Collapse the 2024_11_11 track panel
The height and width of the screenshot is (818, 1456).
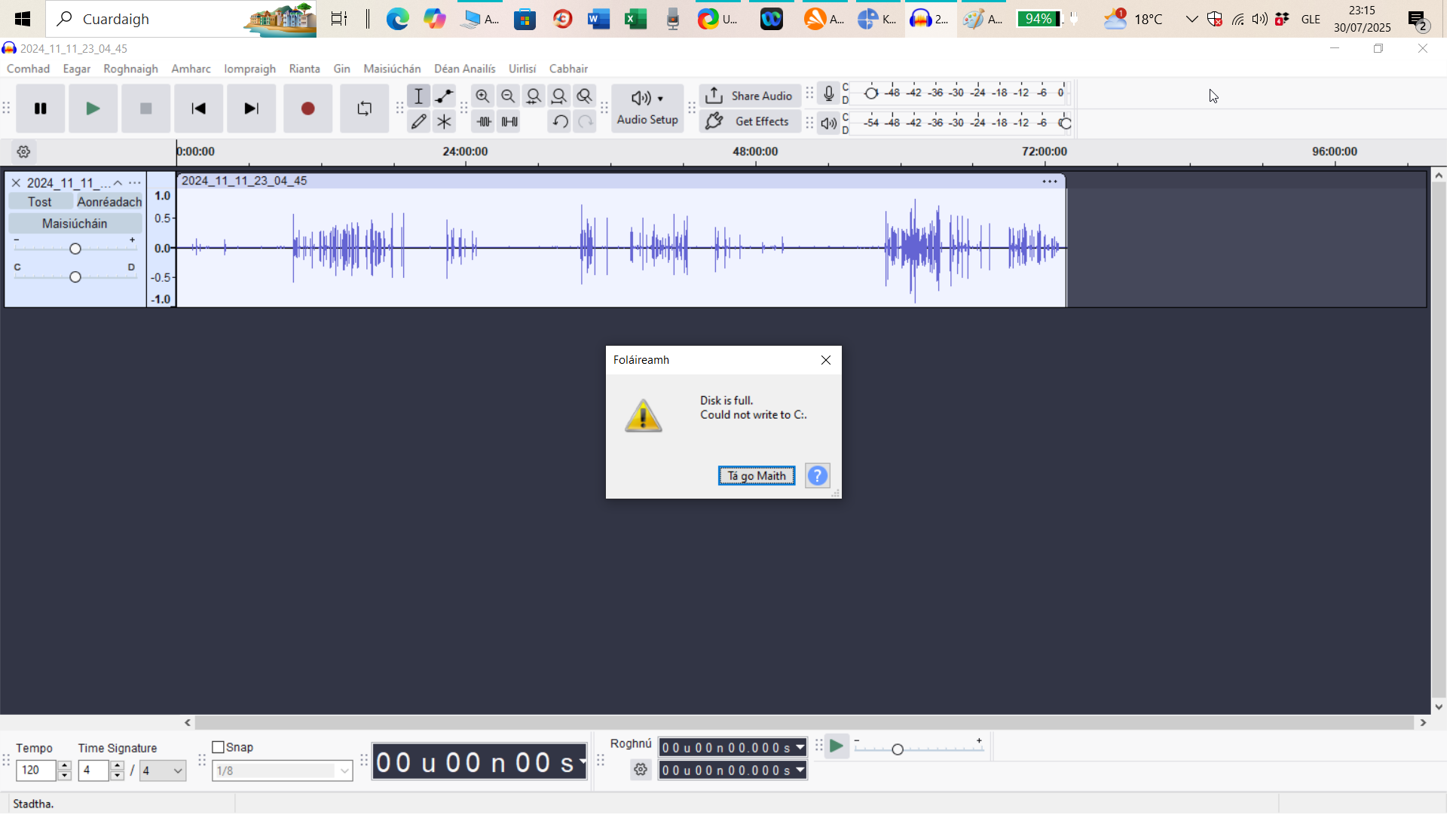118,182
